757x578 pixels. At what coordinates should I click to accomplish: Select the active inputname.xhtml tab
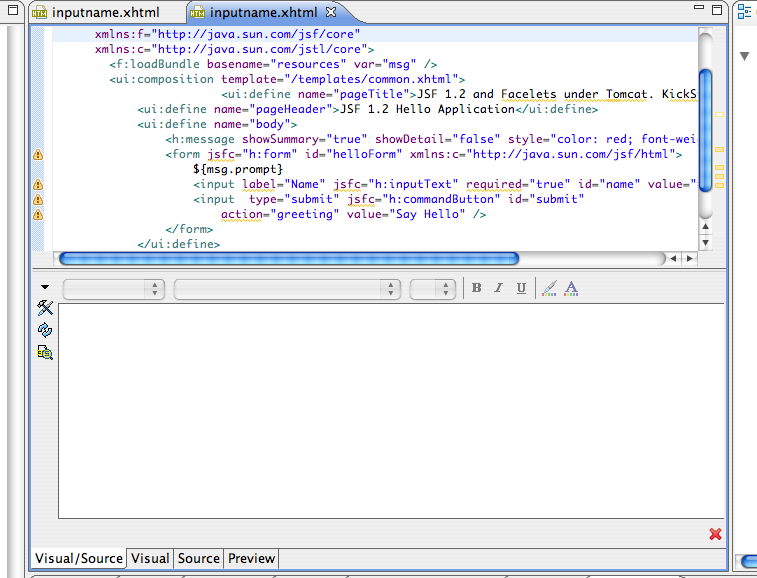click(x=263, y=13)
